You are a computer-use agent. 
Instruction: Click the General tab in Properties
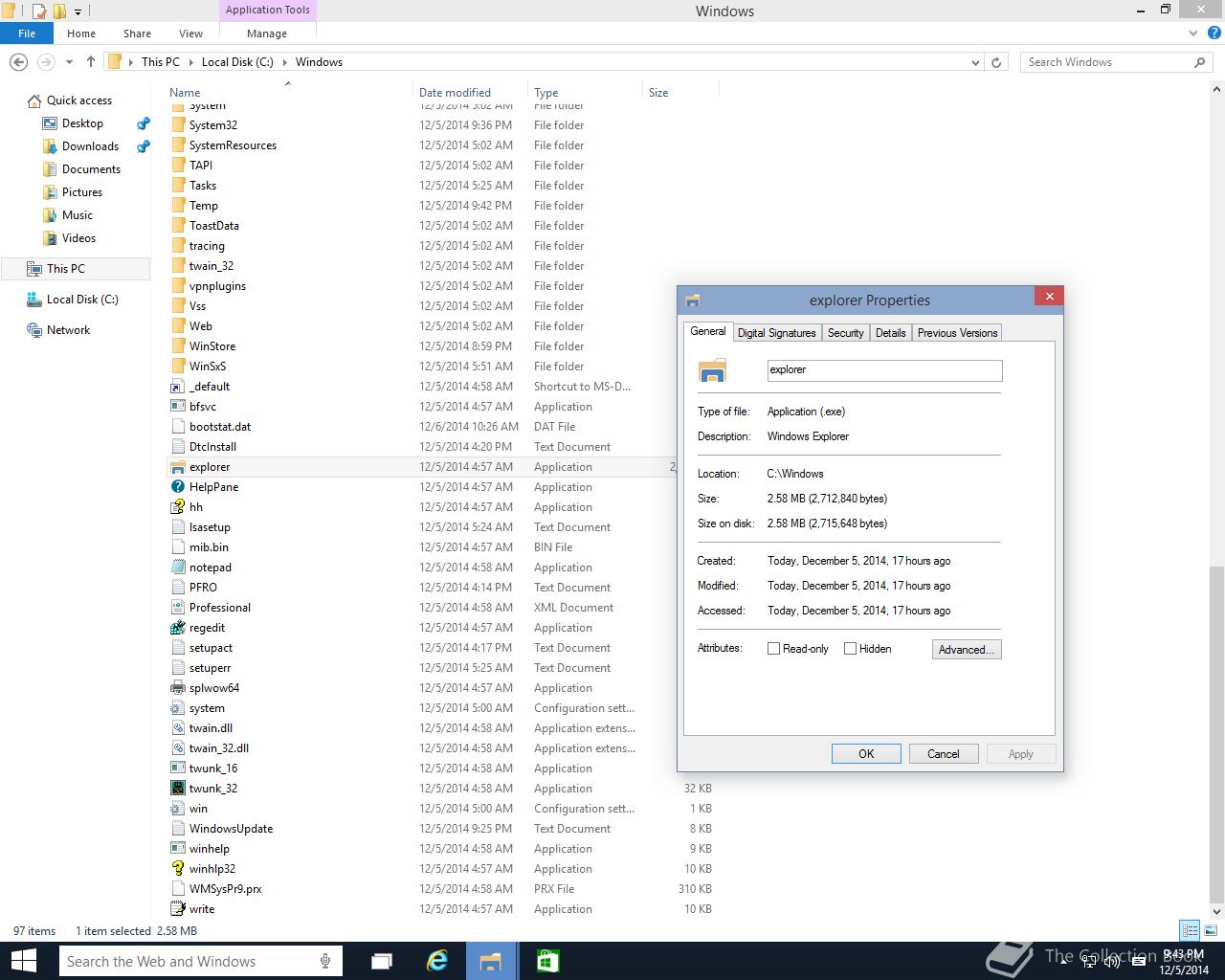pyautogui.click(x=708, y=331)
